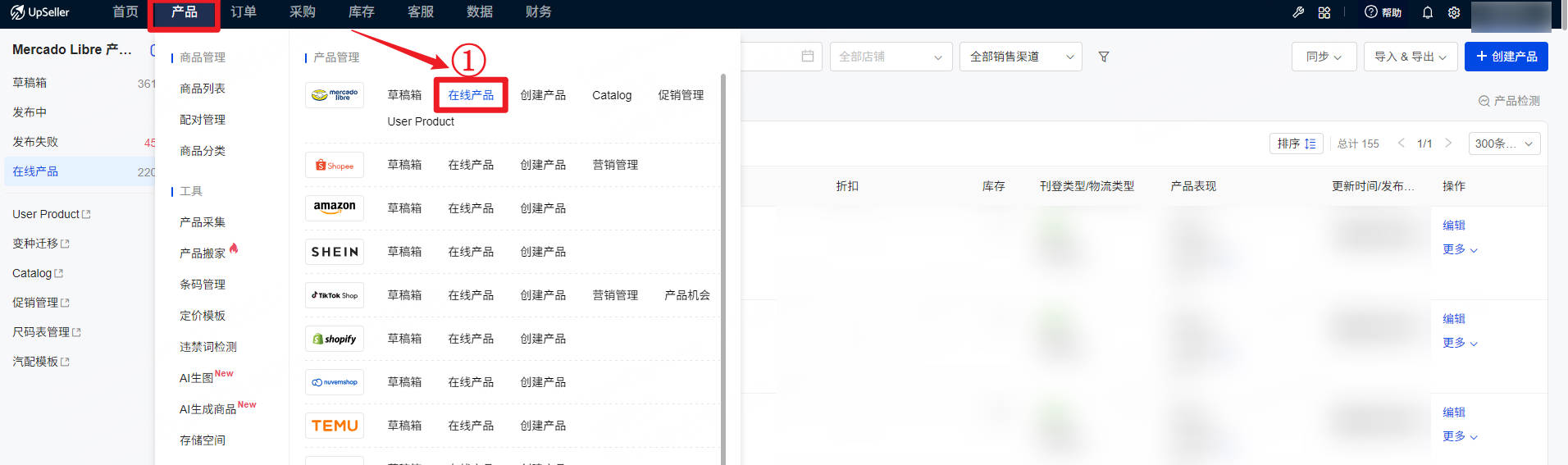Select the Nuvemshop platform logo
Image resolution: width=1568 pixels, height=465 pixels.
(335, 382)
